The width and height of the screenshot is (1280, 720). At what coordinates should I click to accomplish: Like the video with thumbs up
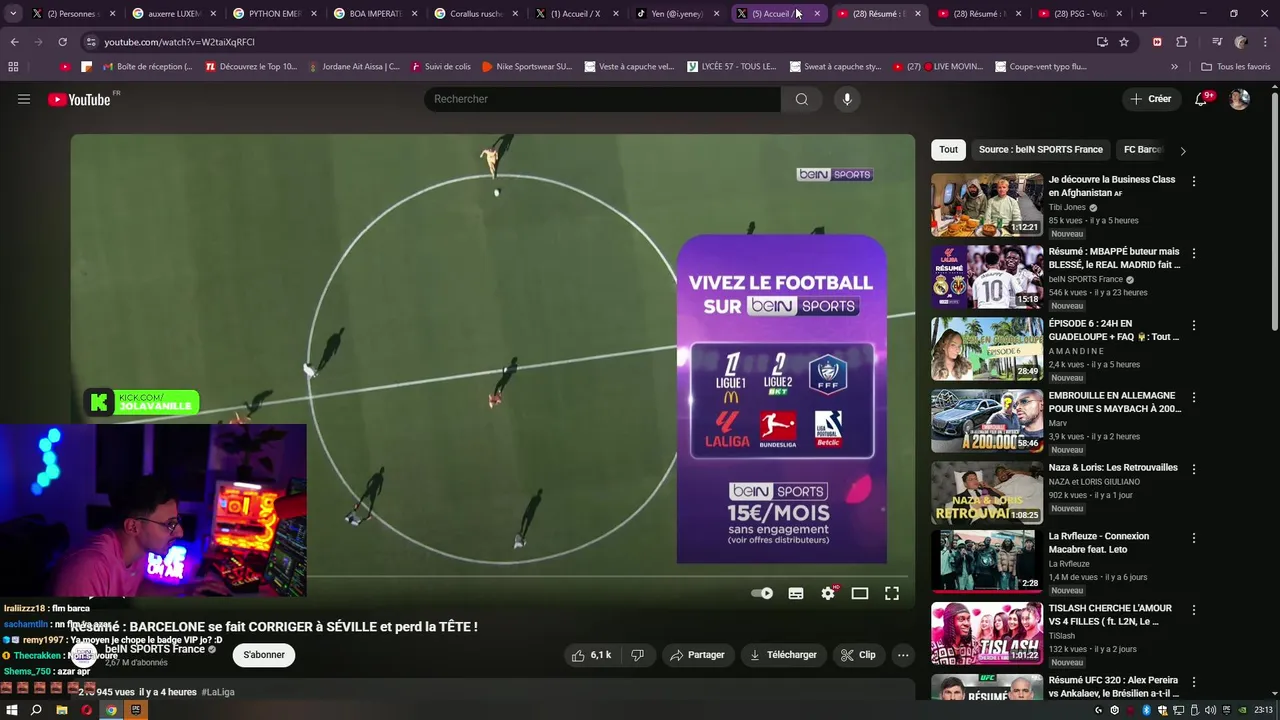click(590, 655)
